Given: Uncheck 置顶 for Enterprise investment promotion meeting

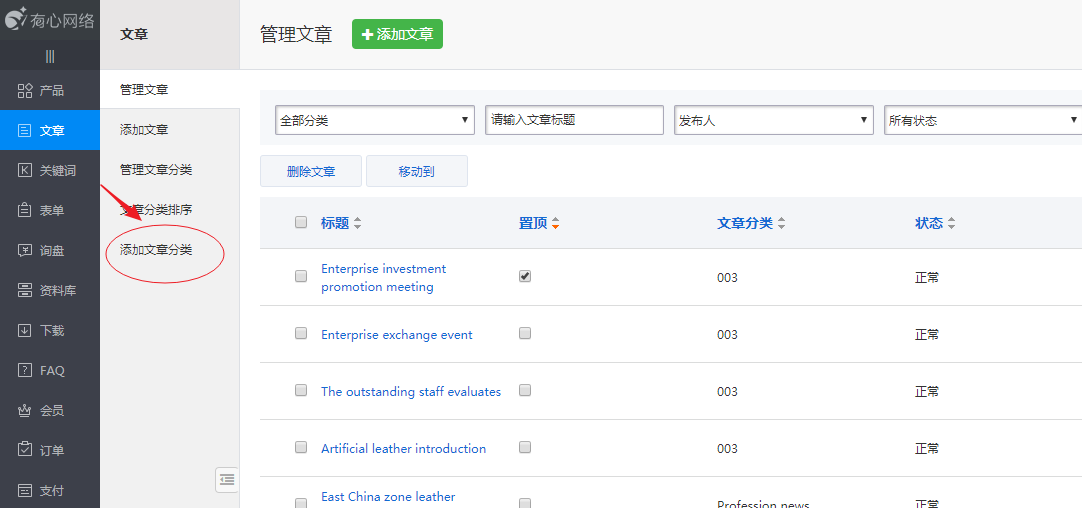Looking at the screenshot, I should (525, 276).
